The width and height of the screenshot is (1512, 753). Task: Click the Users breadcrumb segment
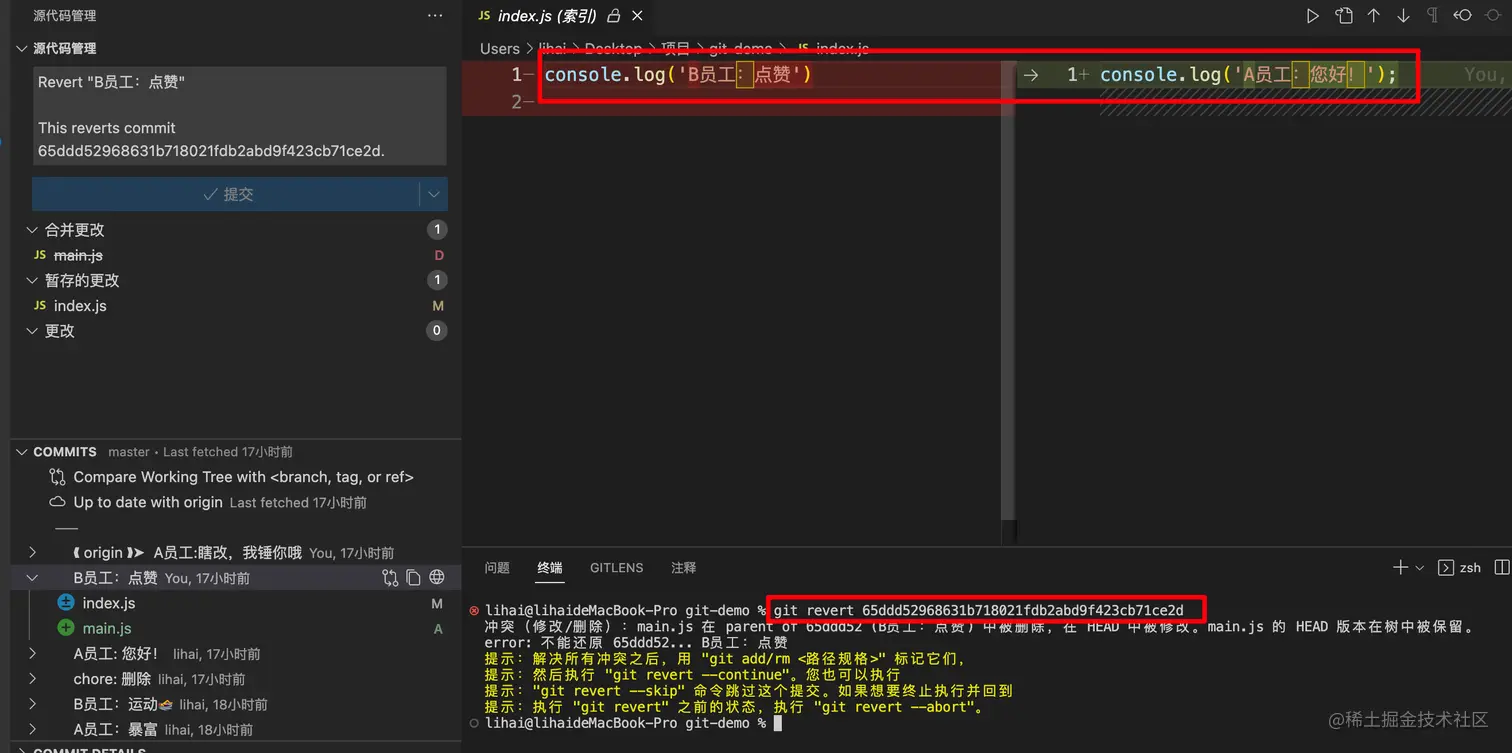(500, 48)
